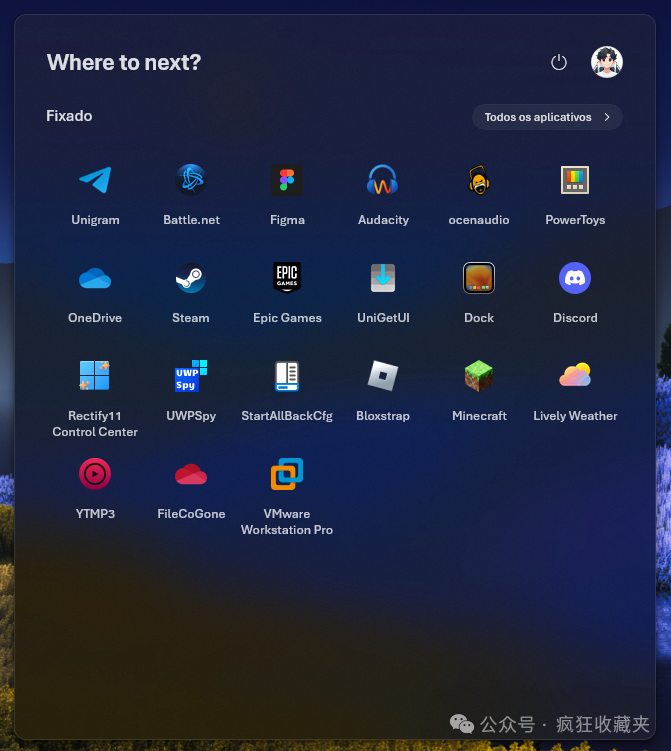Open the YTMP3 play icon
Viewport: 671px width, 751px height.
pos(95,474)
